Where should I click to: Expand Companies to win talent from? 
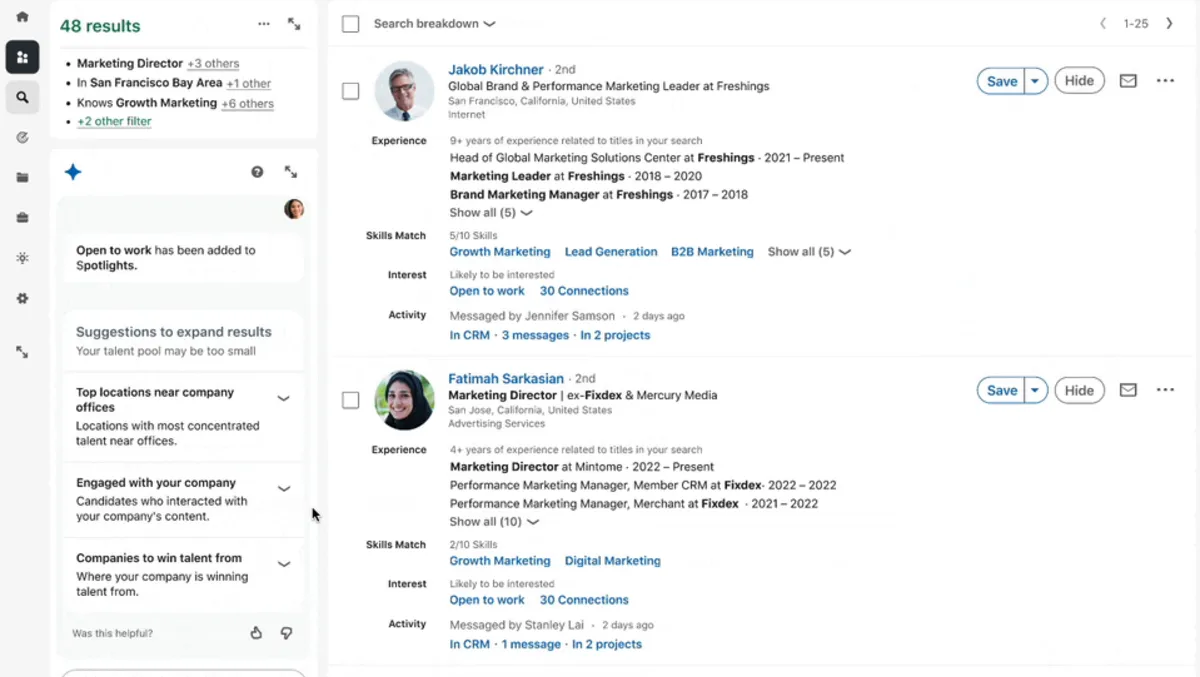(x=284, y=564)
